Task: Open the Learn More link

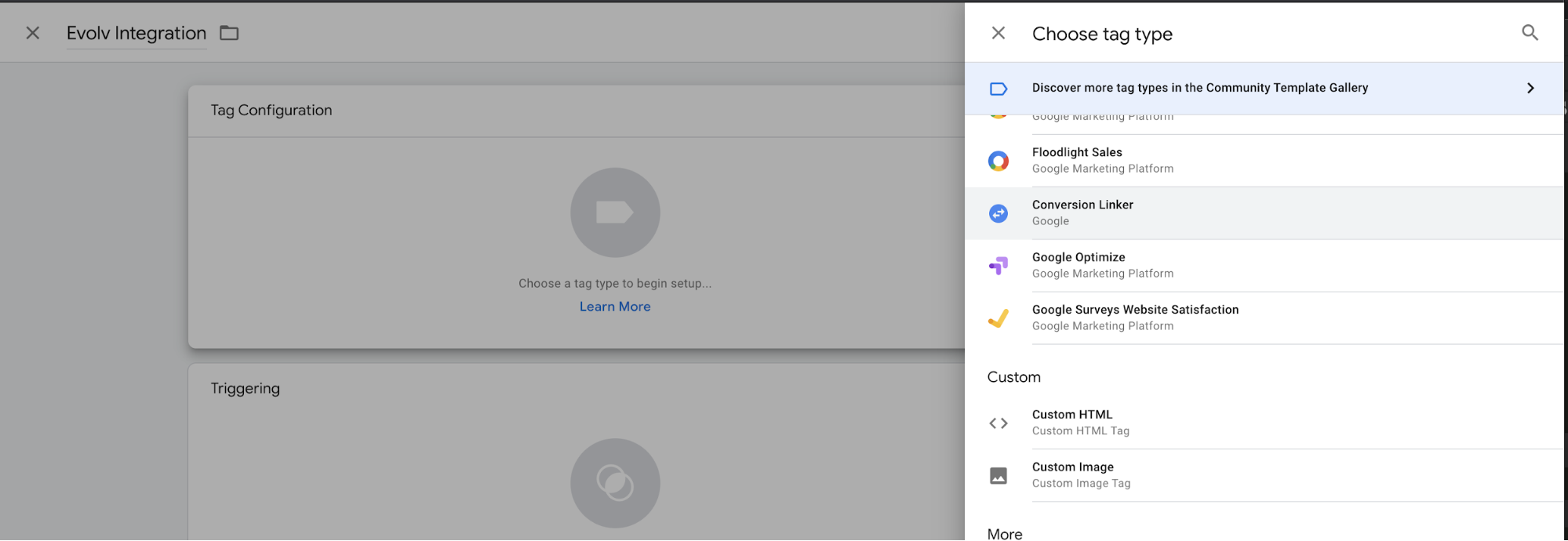Action: point(615,307)
